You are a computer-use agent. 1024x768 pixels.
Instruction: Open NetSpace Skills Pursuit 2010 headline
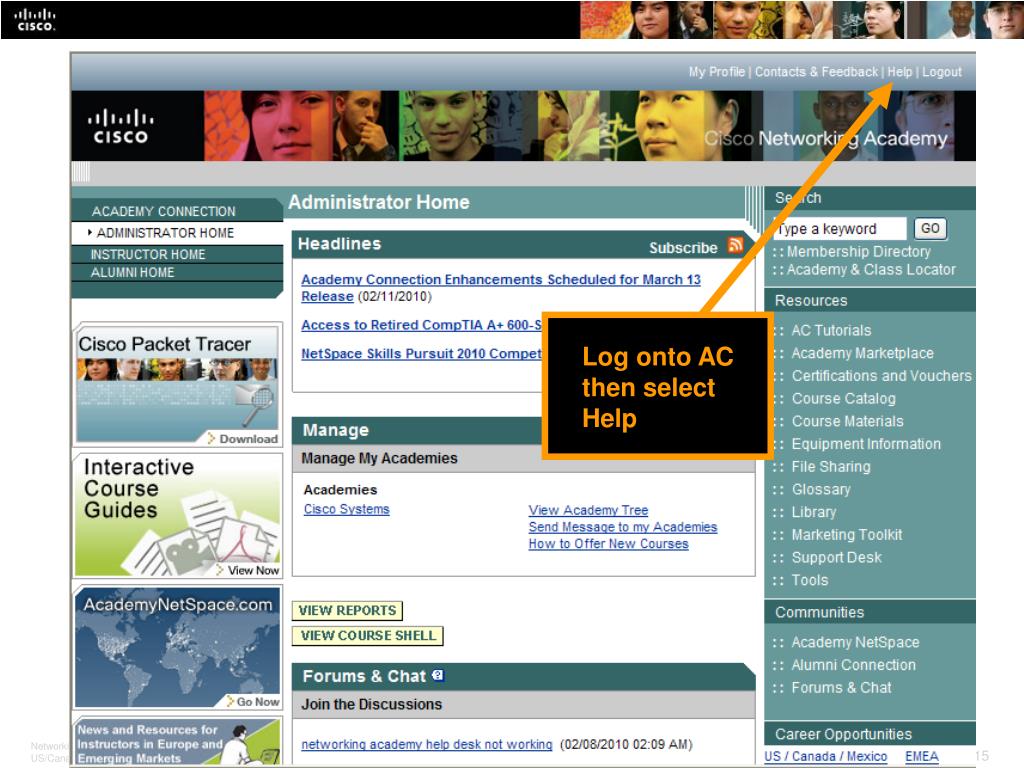[421, 354]
